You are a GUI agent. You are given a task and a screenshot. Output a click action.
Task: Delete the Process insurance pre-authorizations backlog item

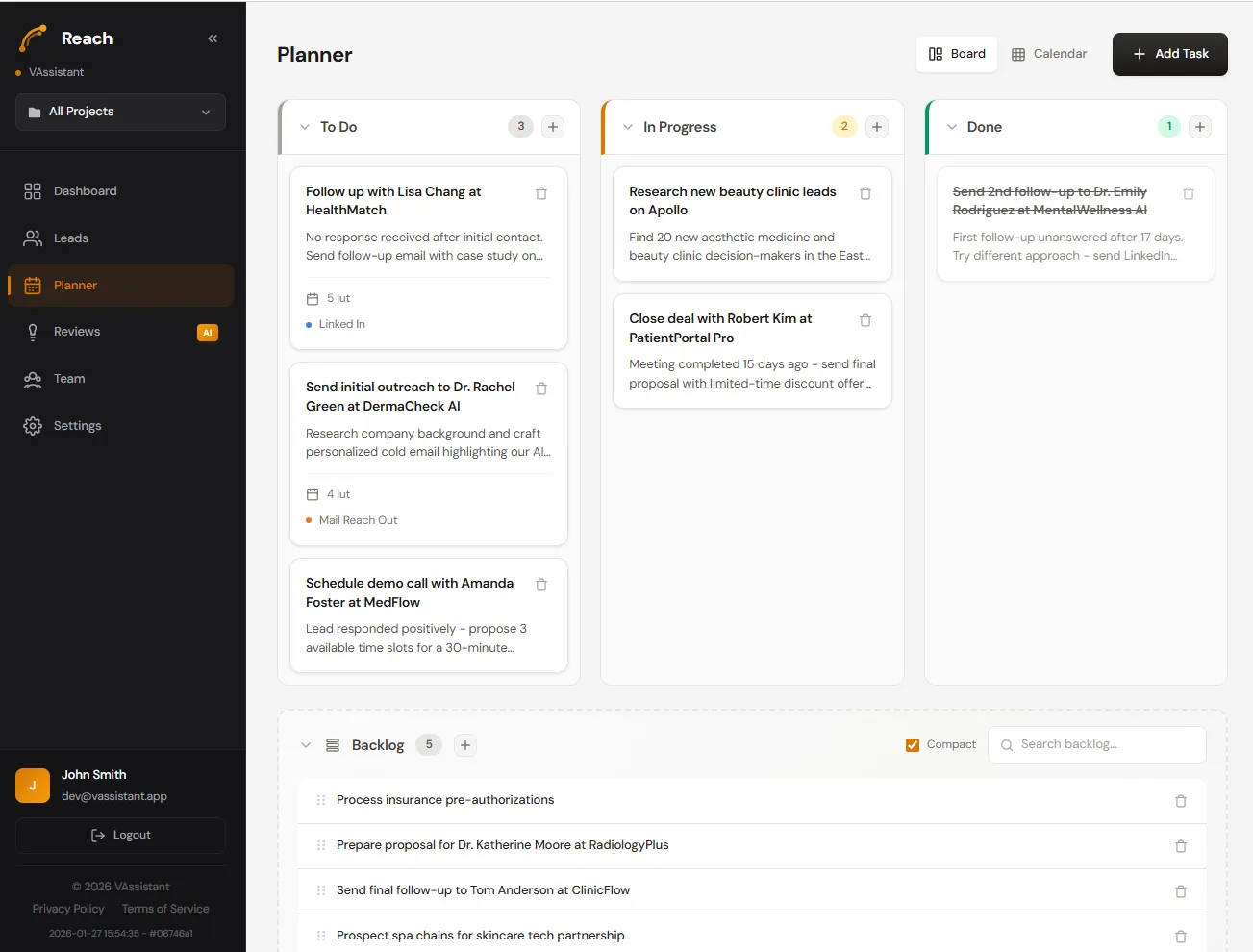click(1181, 801)
